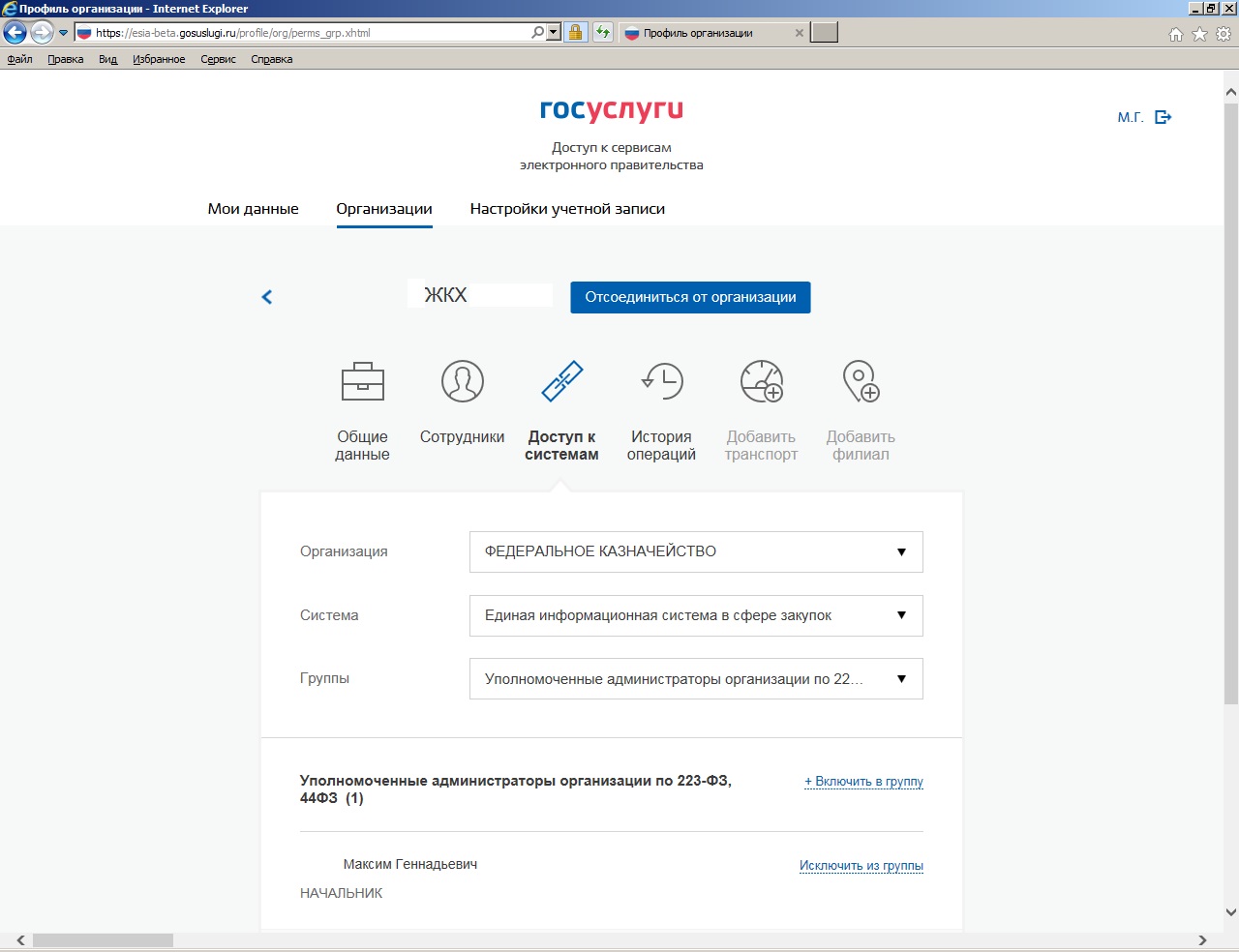
Task: Expand the Система dropdown
Action: click(696, 615)
